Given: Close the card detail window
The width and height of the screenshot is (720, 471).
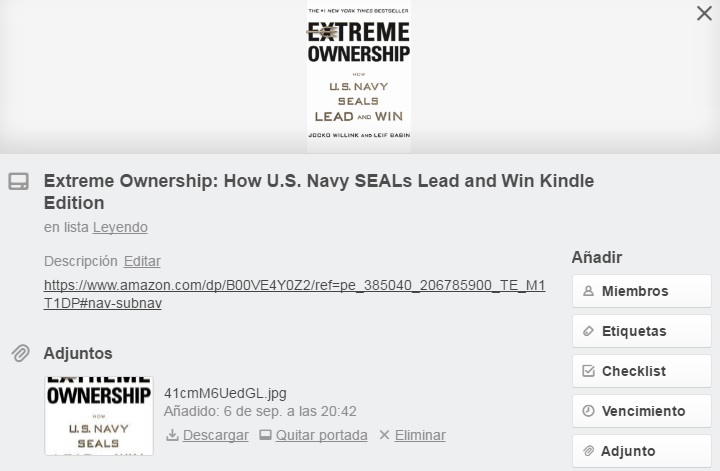Looking at the screenshot, I should click(704, 13).
